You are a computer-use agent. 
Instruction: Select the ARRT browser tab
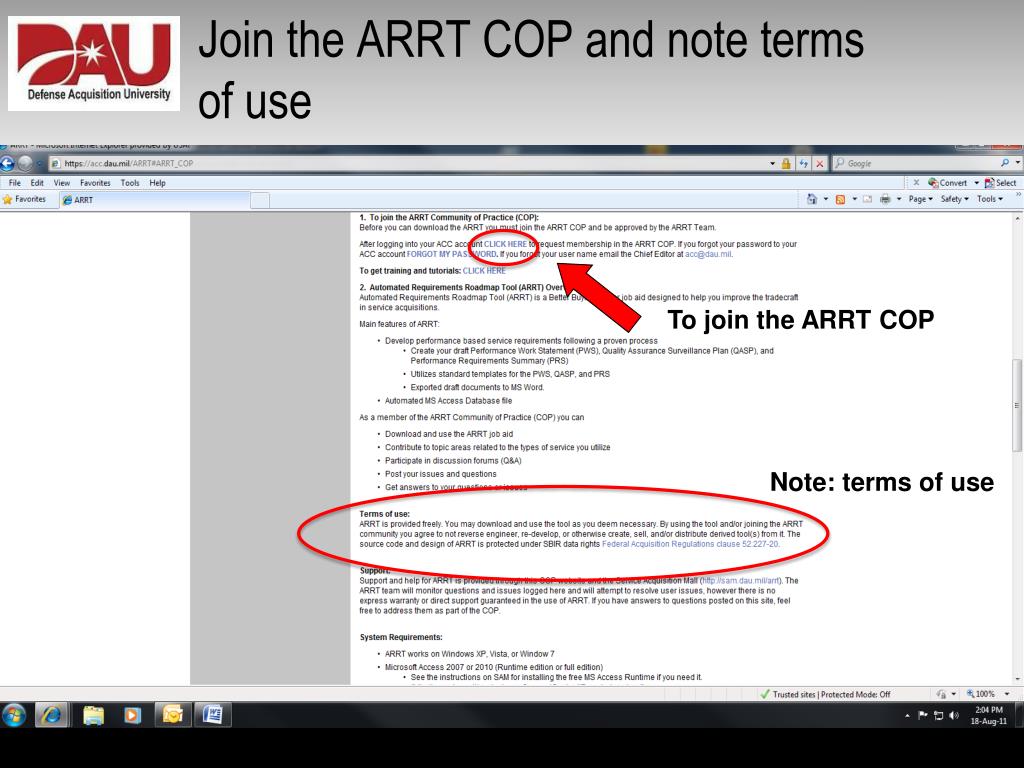click(x=155, y=200)
